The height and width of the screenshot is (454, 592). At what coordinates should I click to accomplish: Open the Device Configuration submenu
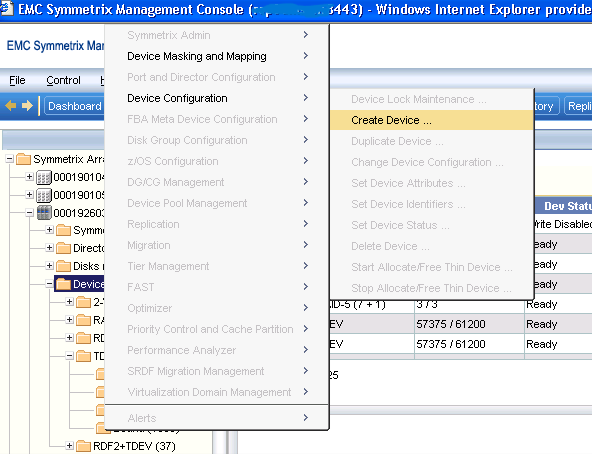(x=217, y=98)
